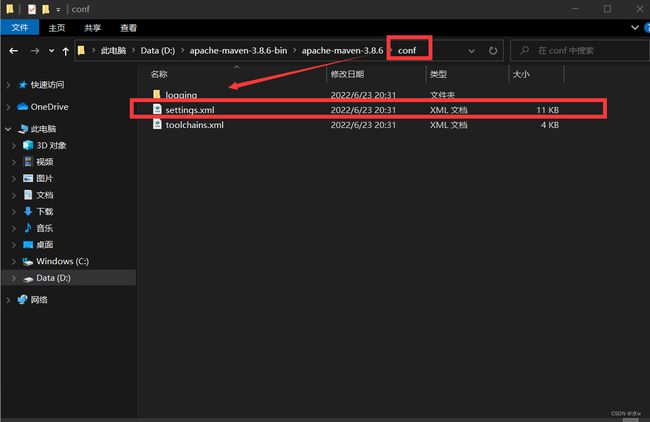Open 桌面 in the navigation pane
650x422 pixels.
pos(45,245)
